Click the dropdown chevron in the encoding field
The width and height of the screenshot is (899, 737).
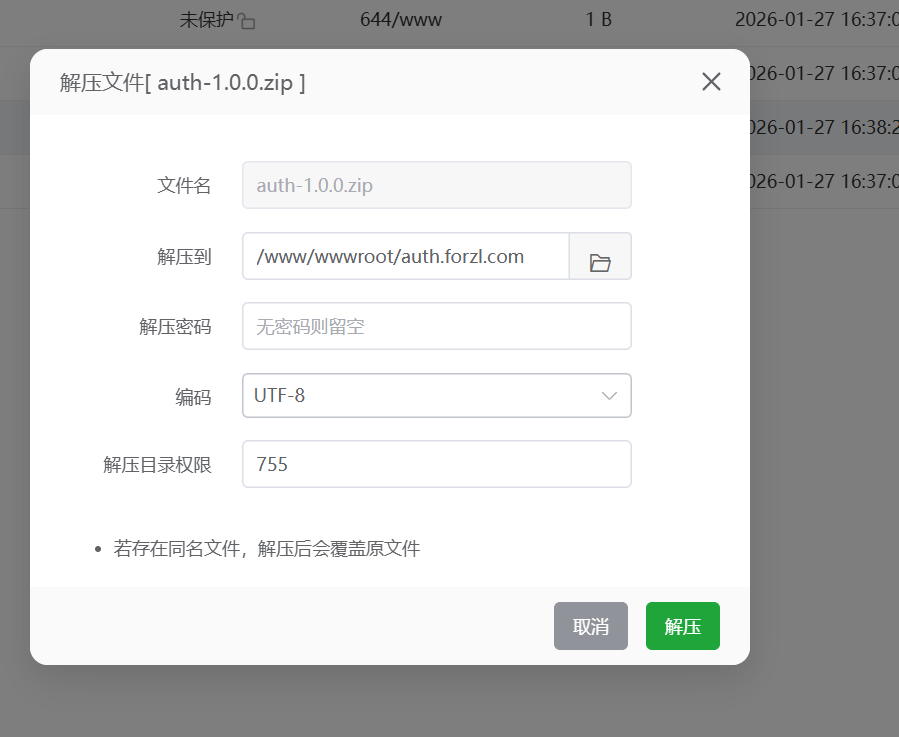[x=609, y=395]
